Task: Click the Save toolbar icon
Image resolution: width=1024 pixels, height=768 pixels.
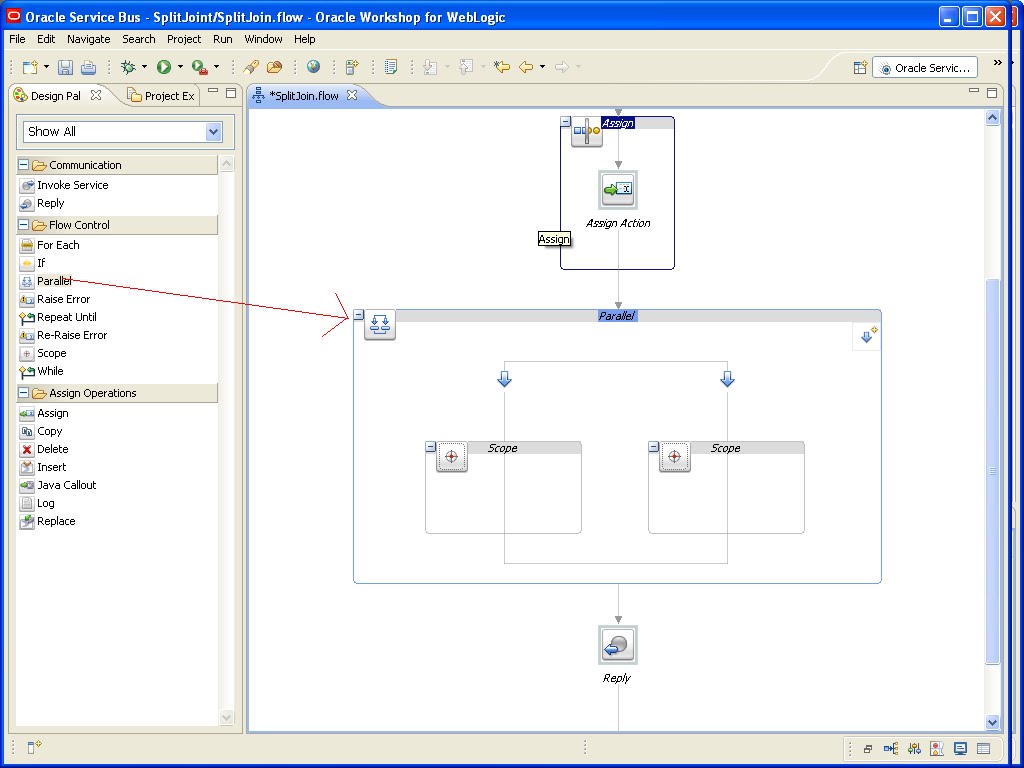Action: 65,67
